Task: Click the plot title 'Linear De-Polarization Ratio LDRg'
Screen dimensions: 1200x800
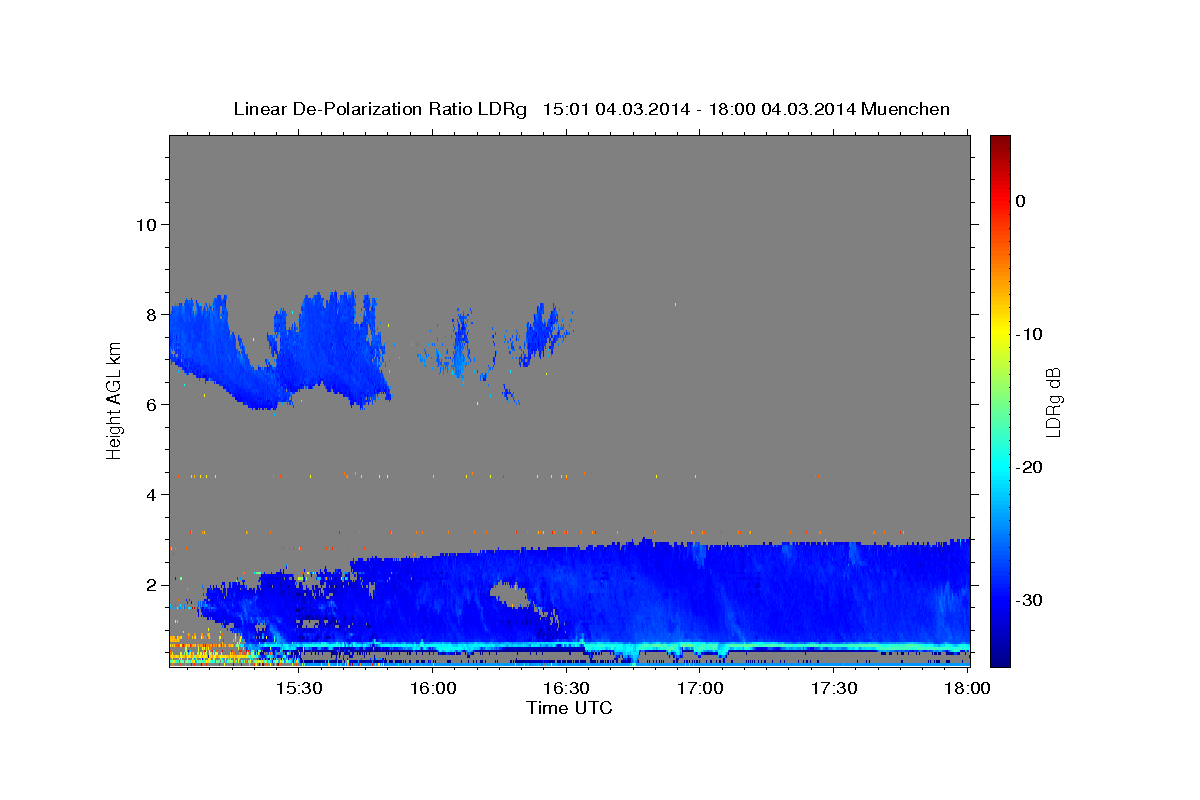Action: click(x=380, y=109)
